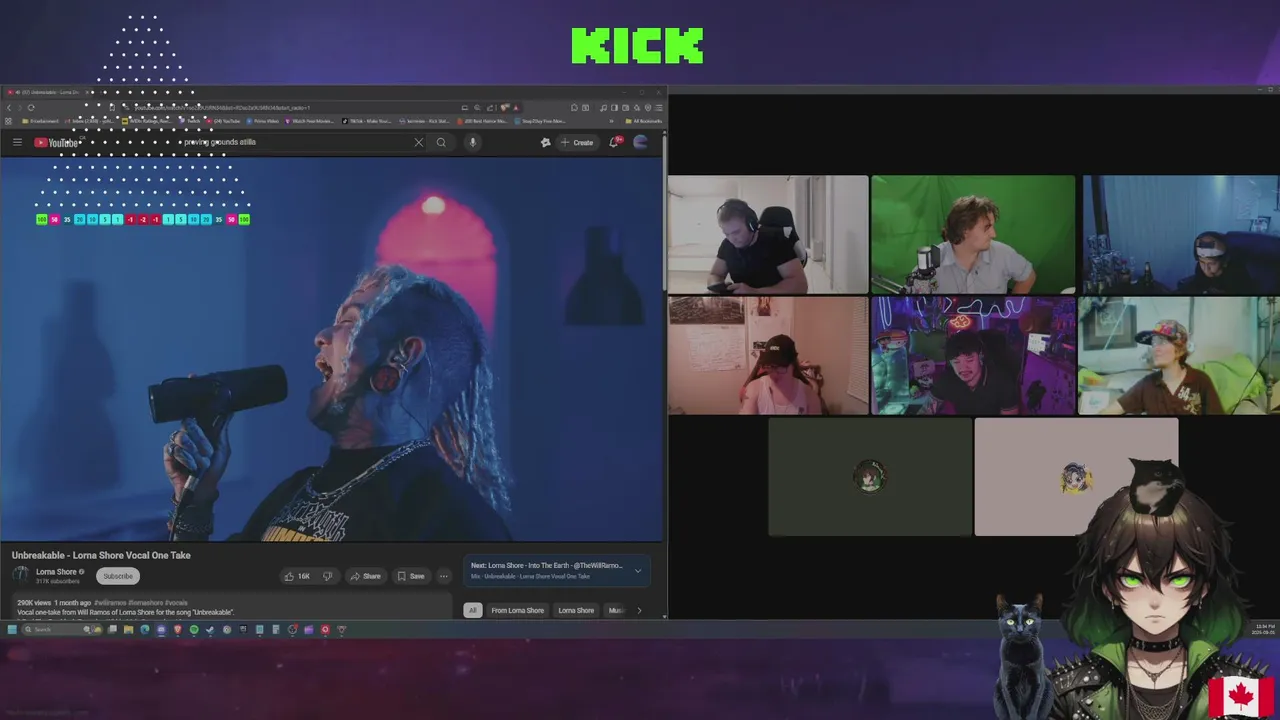Like the video showing 16K likes

[x=296, y=576]
